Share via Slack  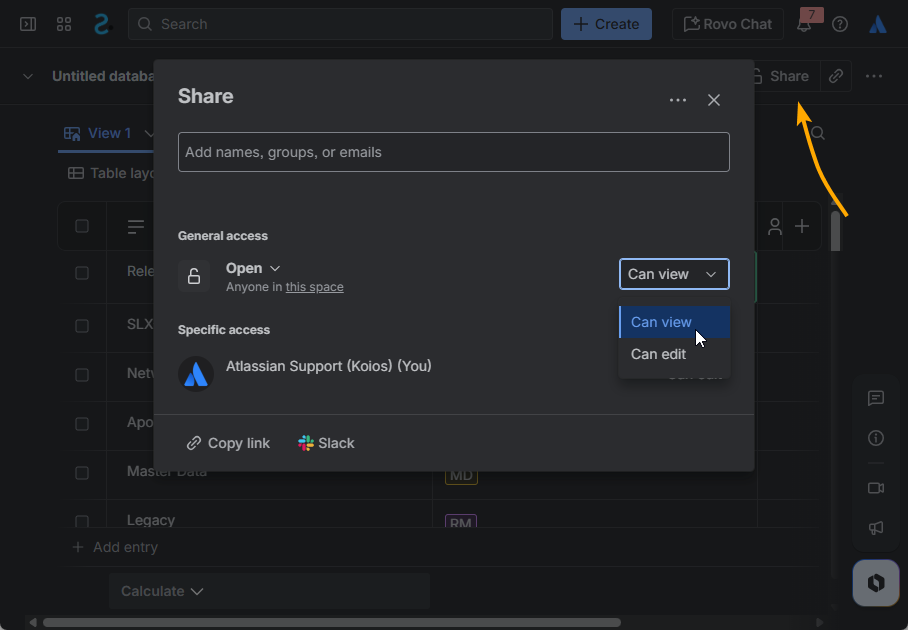pos(326,443)
